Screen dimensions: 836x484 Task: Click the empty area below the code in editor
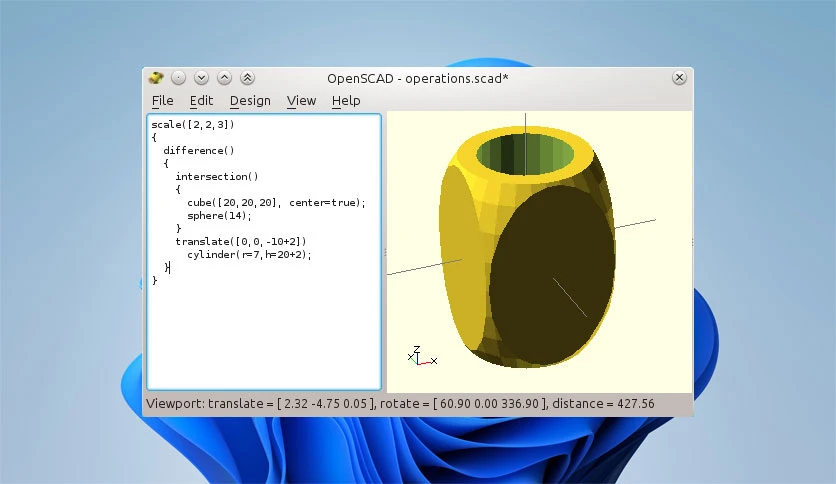click(x=264, y=336)
